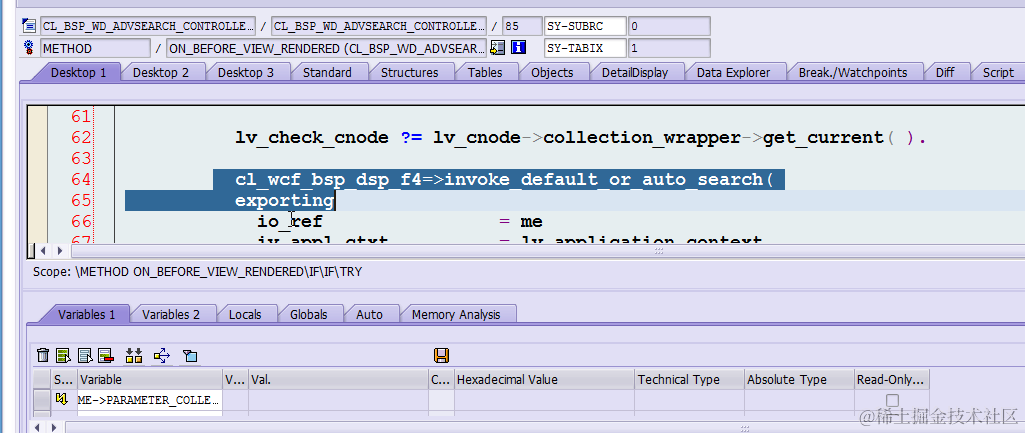Viewport: 1025px width, 433px height.
Task: Select the Variables 1 tab
Action: click(x=87, y=315)
